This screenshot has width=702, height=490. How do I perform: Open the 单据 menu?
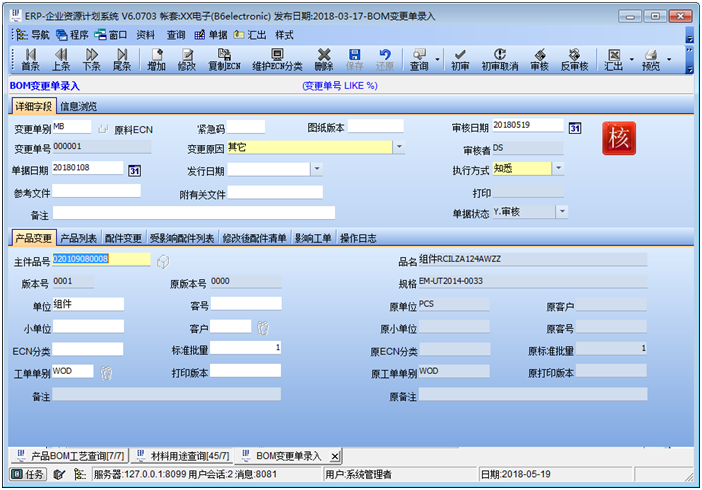tap(212, 34)
